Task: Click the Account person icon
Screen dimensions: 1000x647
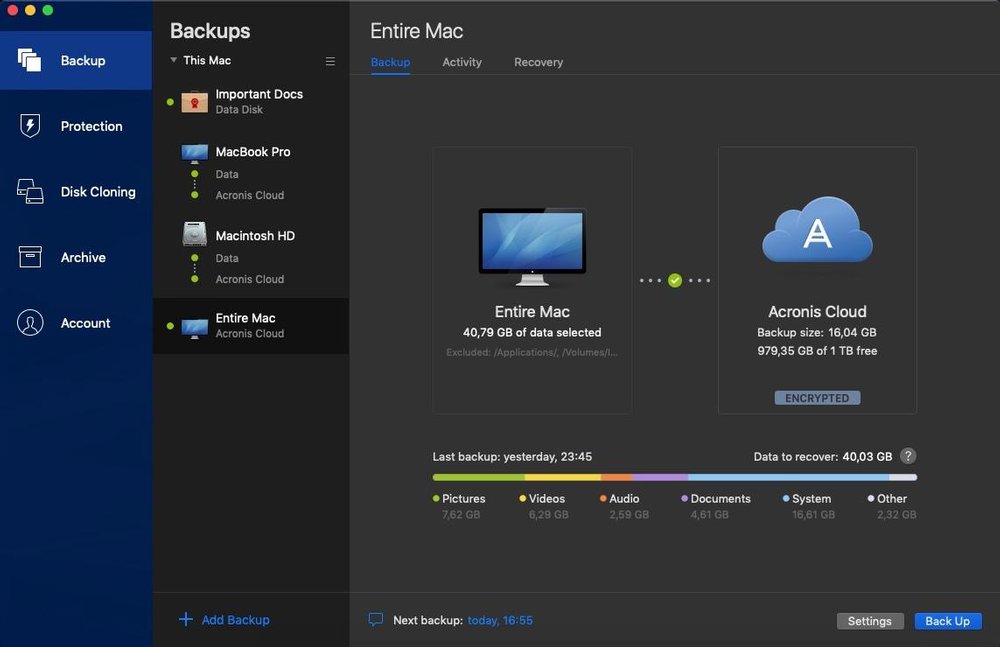Action: tap(30, 323)
